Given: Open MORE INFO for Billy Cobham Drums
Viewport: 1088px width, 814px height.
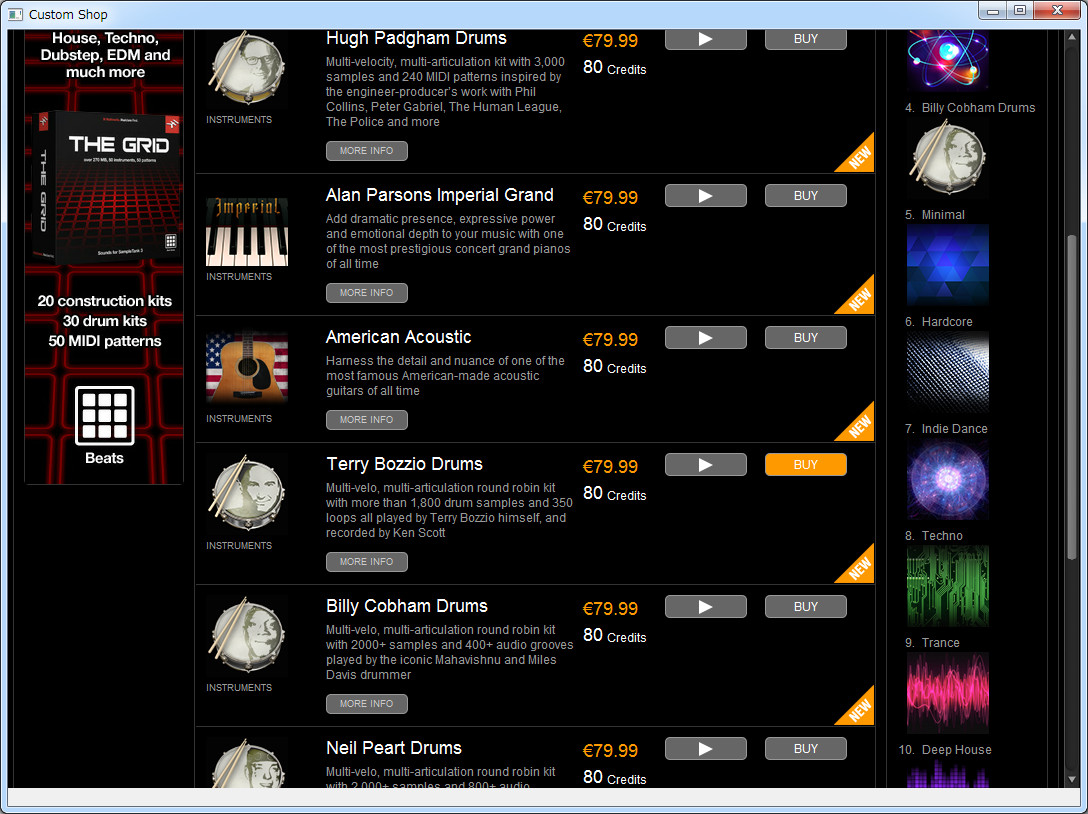Looking at the screenshot, I should pos(366,704).
